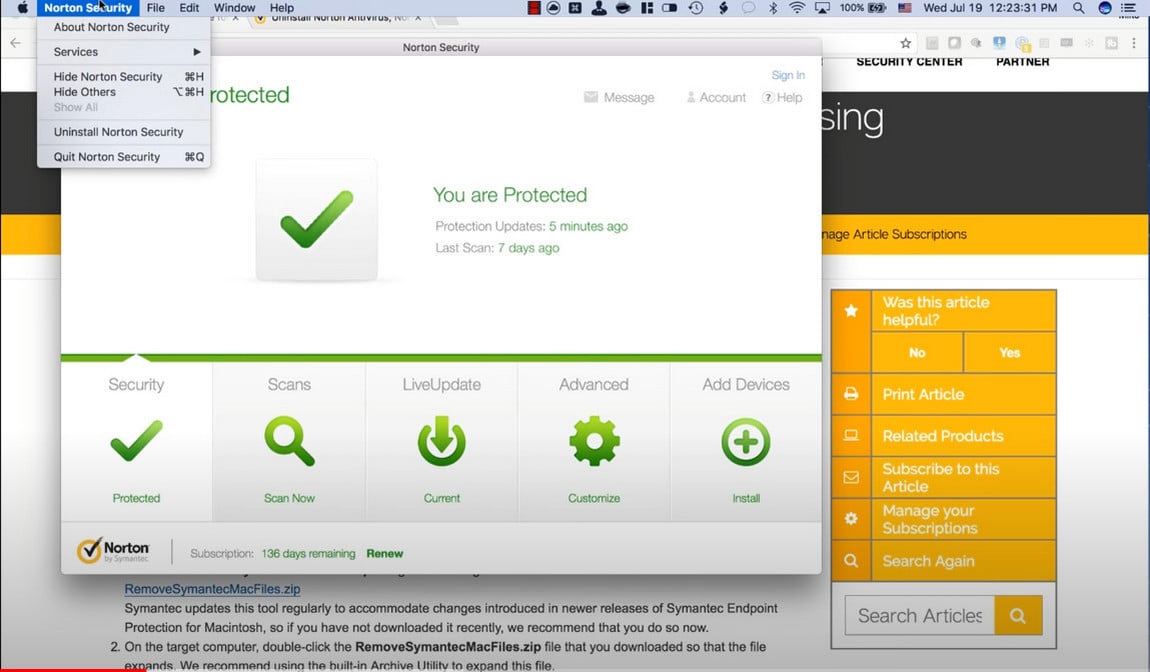Open SECURITY CENTER in the webpage navigation
This screenshot has width=1150, height=672.
point(909,62)
